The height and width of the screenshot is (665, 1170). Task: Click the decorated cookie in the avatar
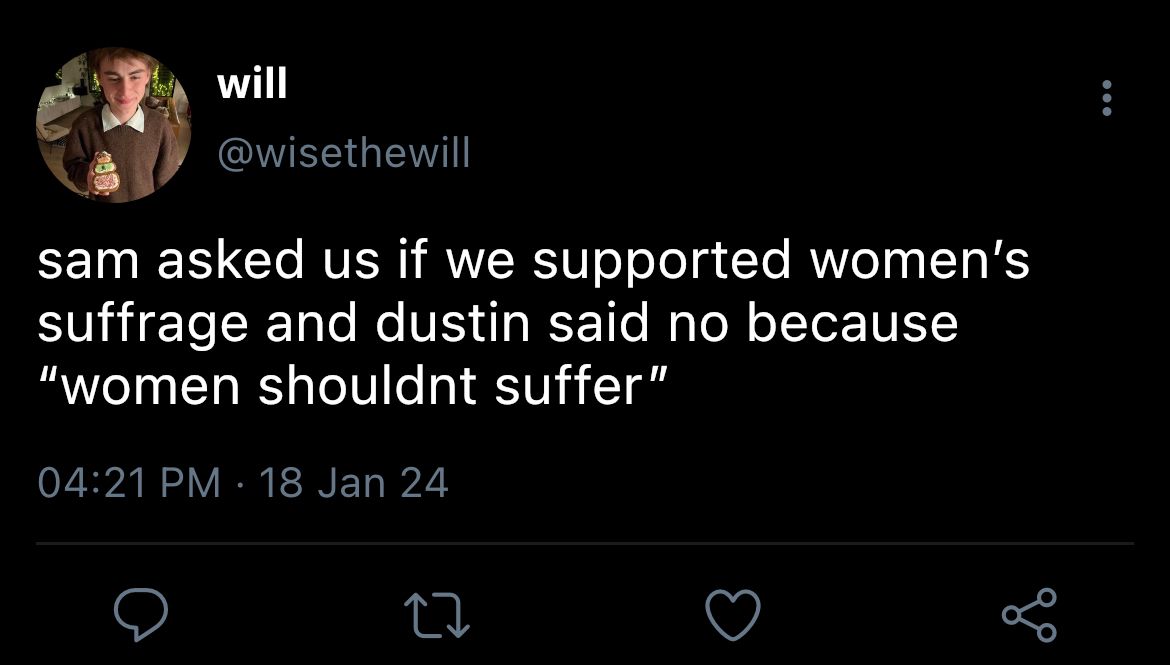pos(104,172)
